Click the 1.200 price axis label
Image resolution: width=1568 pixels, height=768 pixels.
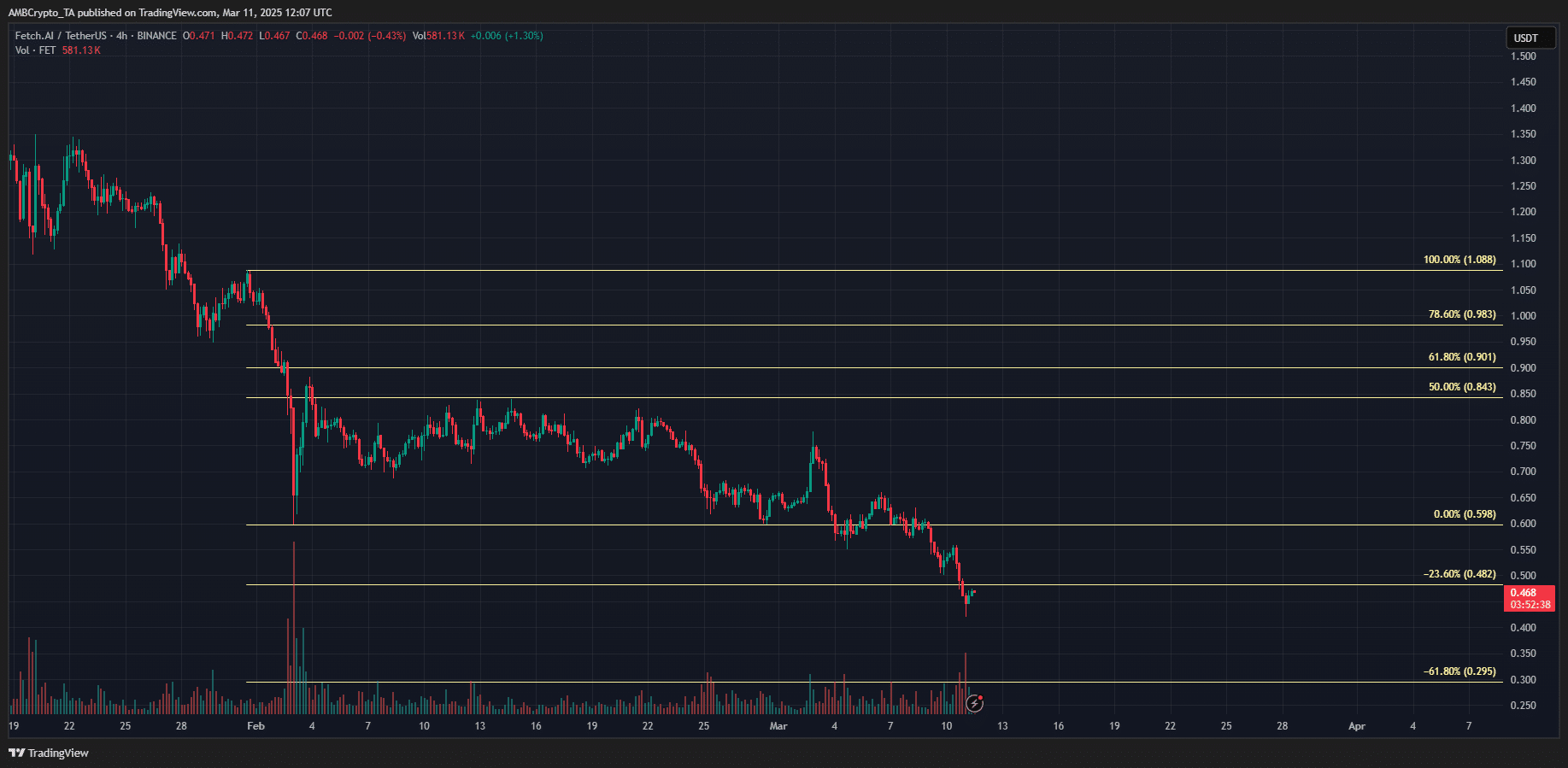(1523, 212)
